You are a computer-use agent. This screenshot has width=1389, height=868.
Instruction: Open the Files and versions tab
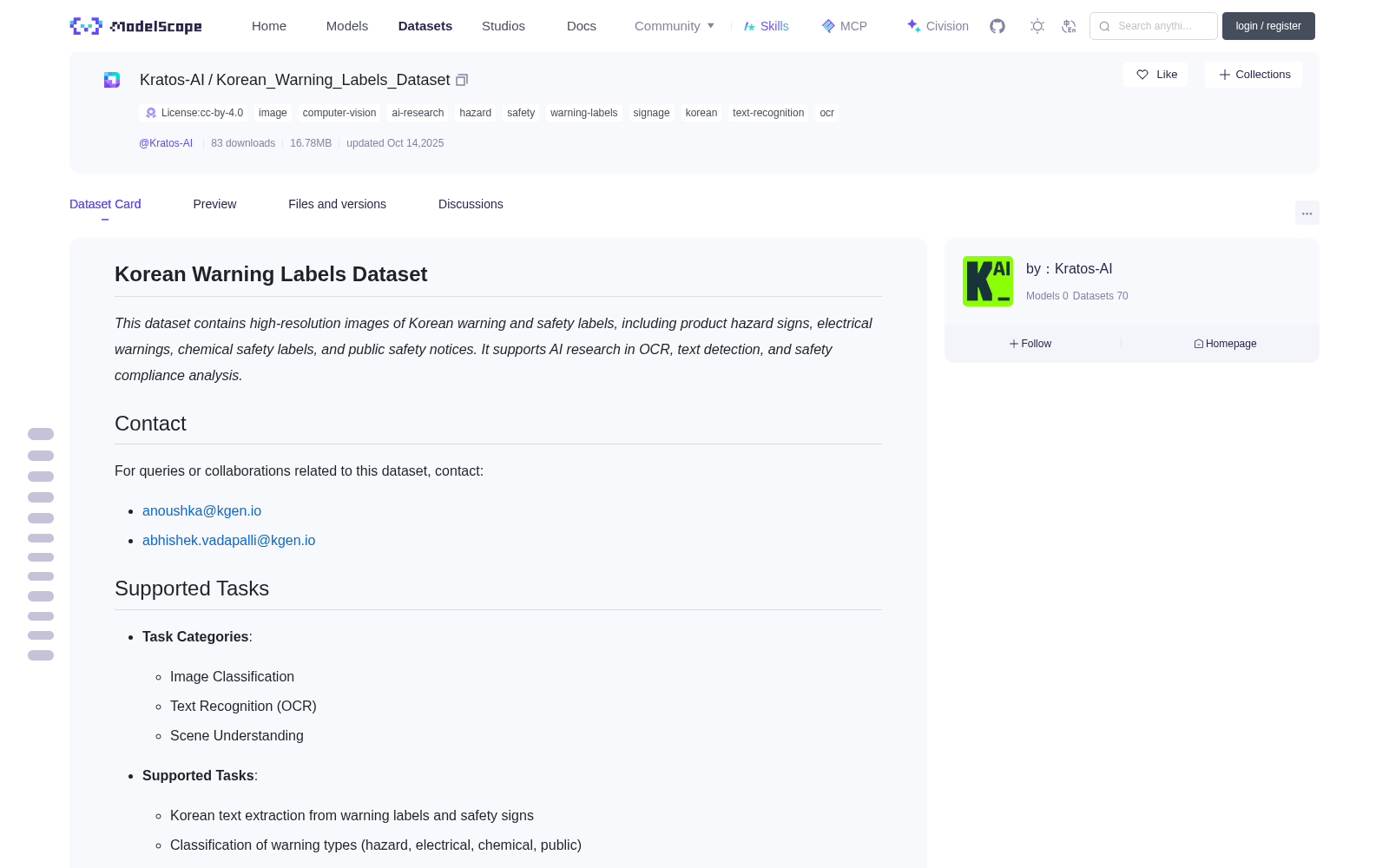(337, 204)
